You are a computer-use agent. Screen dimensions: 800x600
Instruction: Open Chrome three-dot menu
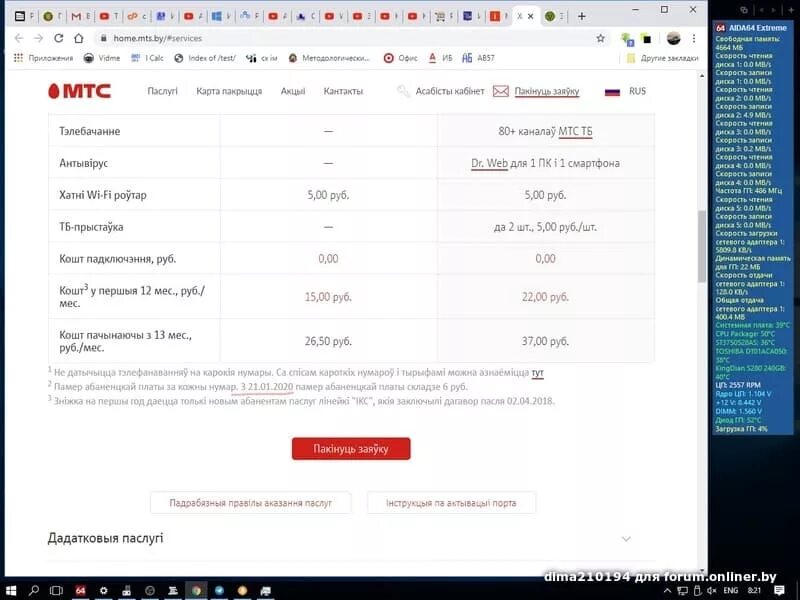[694, 38]
